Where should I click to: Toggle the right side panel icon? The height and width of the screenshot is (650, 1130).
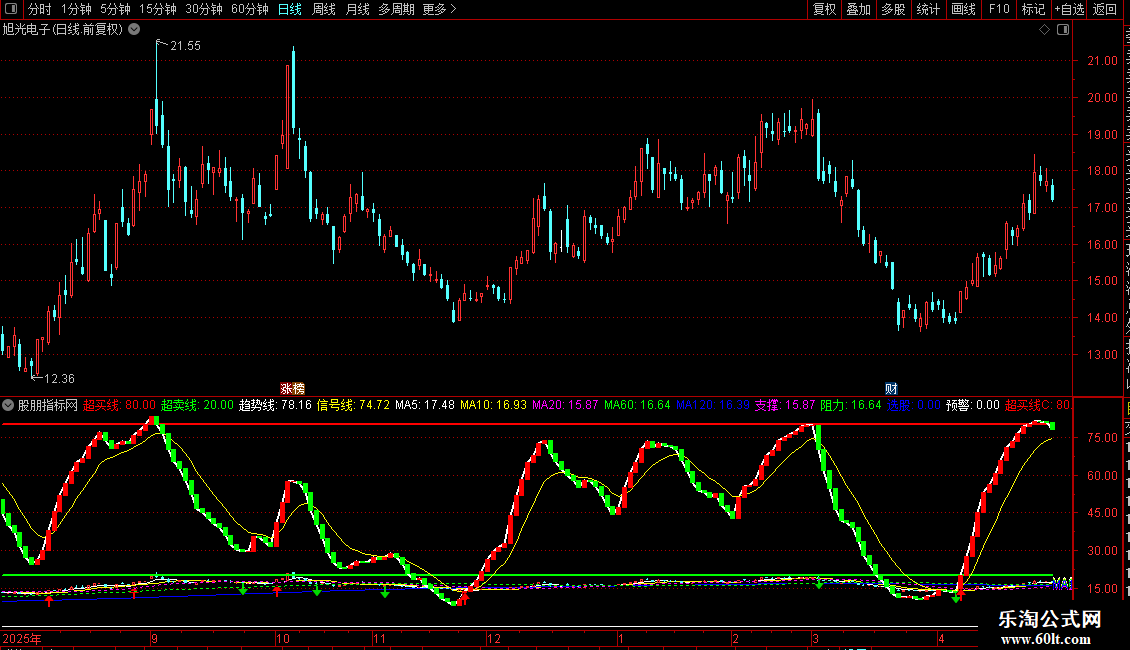1063,30
